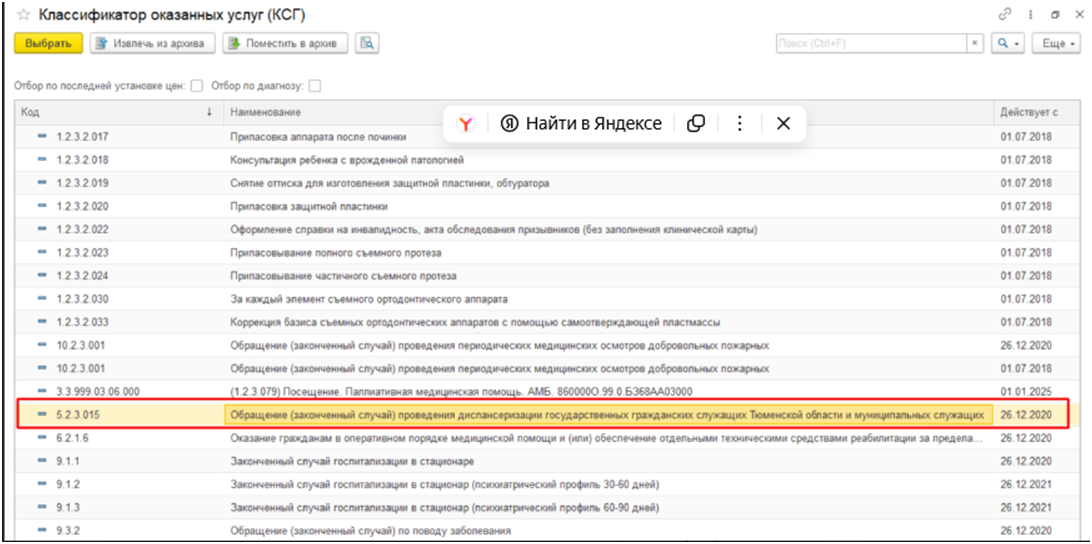Click the copy icon in Yandex popup
Screen dimensions: 1092x544
click(696, 123)
